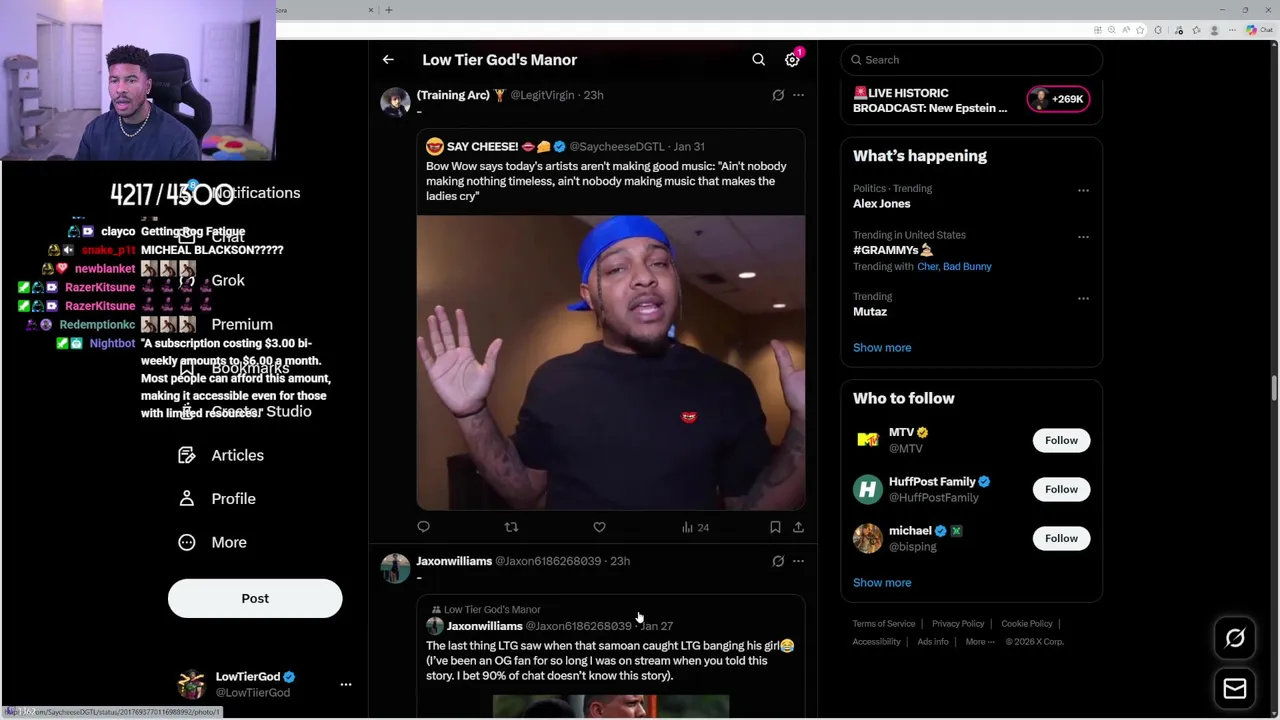Select Grok in the navigation menu
Screen dimensions: 1280x720
pyautogui.click(x=228, y=280)
